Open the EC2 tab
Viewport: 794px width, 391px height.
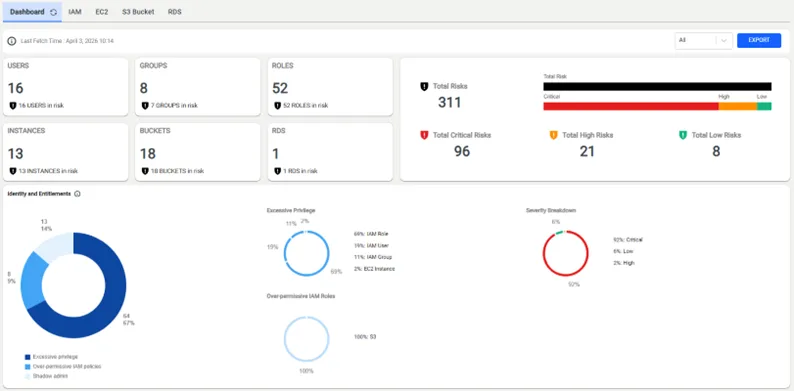102,12
